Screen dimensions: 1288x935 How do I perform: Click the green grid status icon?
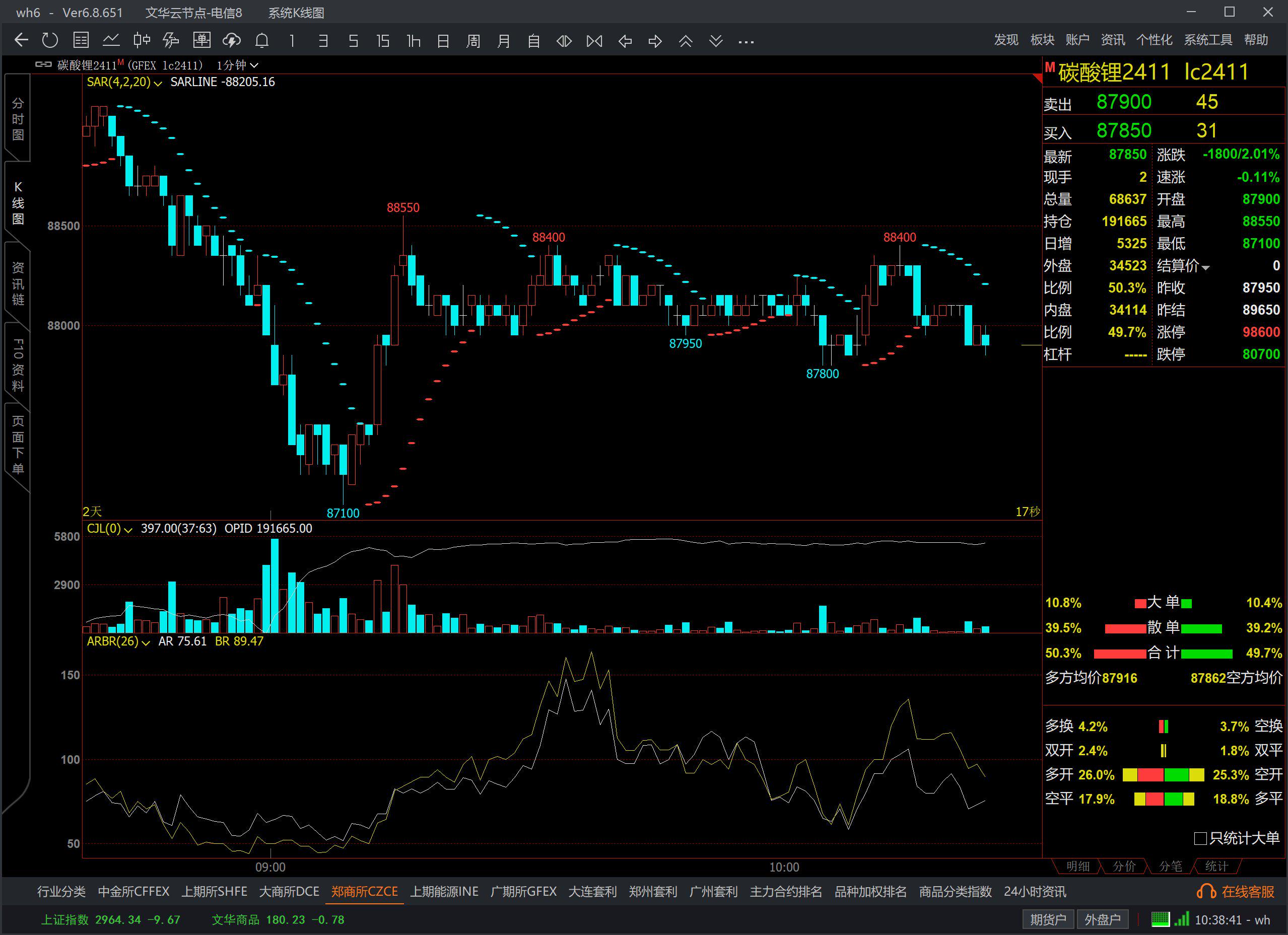pos(1161,919)
